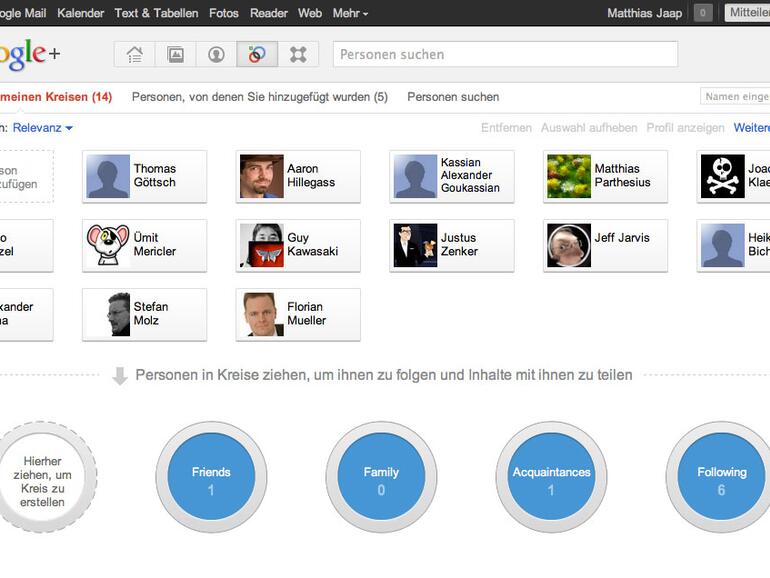Open the Home stream icon

pyautogui.click(x=135, y=55)
